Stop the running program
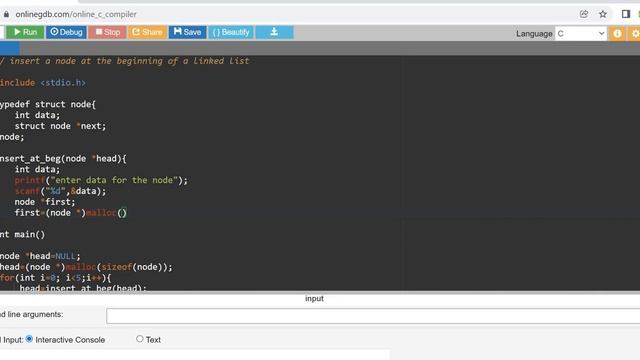Image resolution: width=640 pixels, height=360 pixels. coord(107,32)
